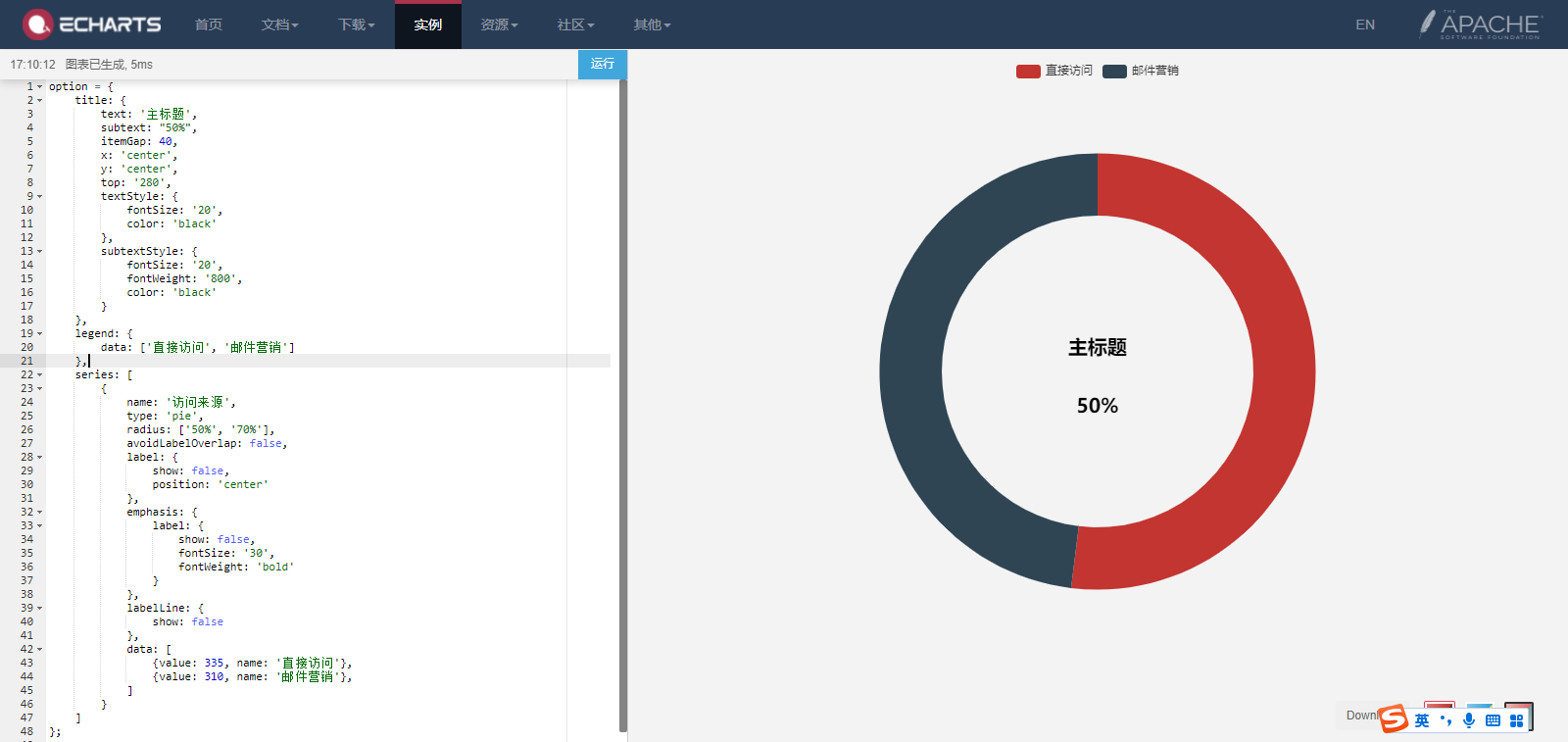1568x742 pixels.
Task: Open the 资源 dropdown menu
Action: tap(500, 25)
